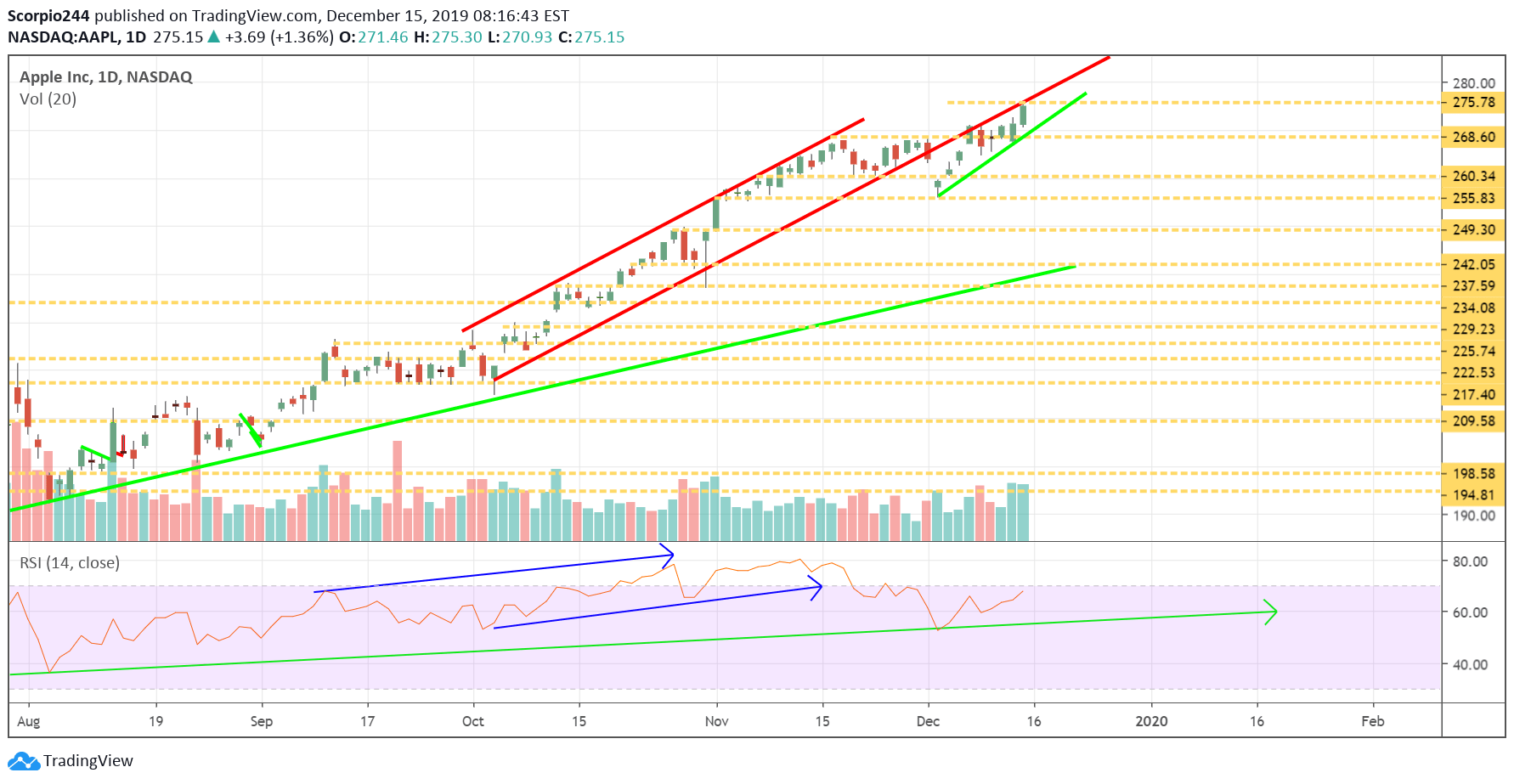Click the 268.60 price level label
The width and height of the screenshot is (1514, 784).
tap(1473, 137)
